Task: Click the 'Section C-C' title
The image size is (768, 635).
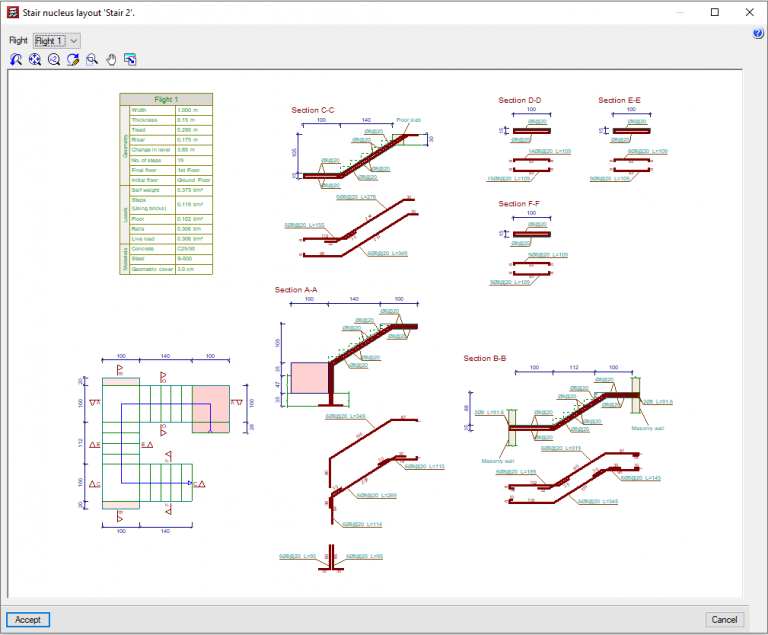Action: pyautogui.click(x=312, y=110)
